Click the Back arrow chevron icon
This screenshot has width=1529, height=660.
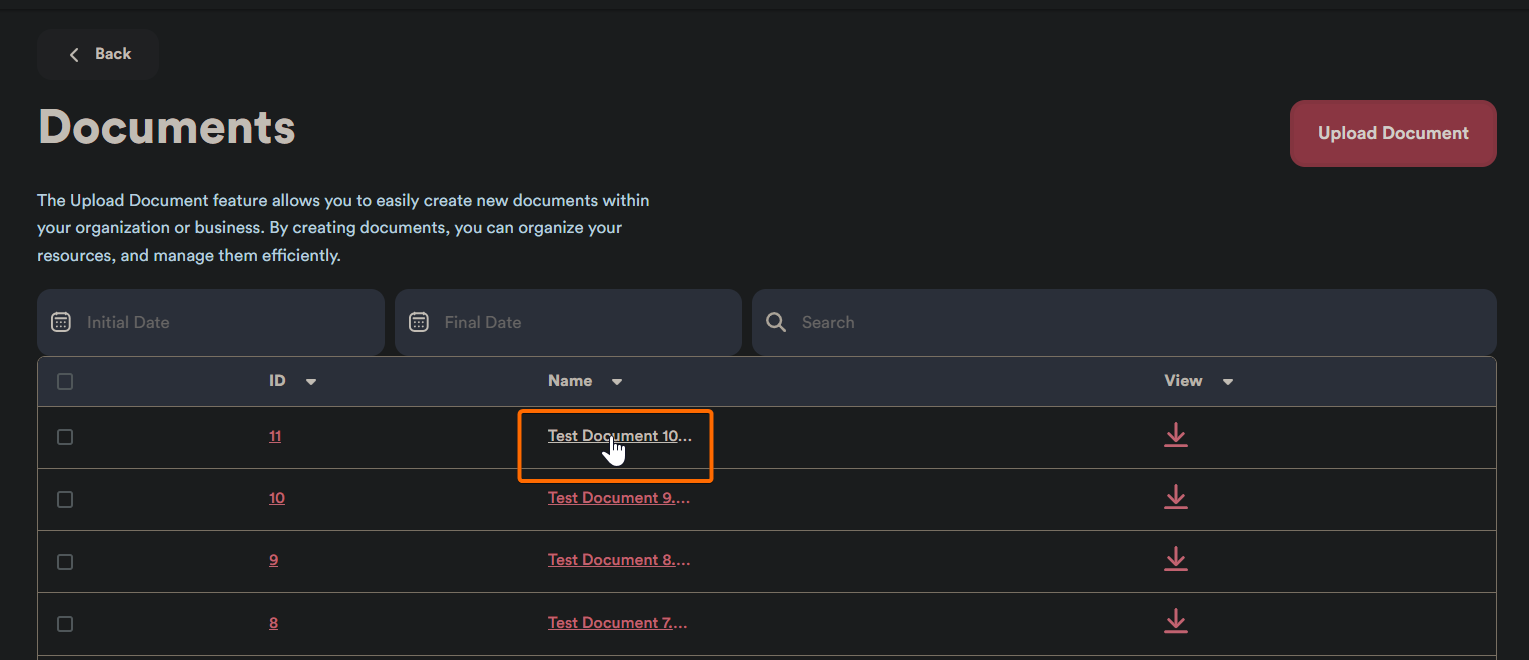[74, 55]
